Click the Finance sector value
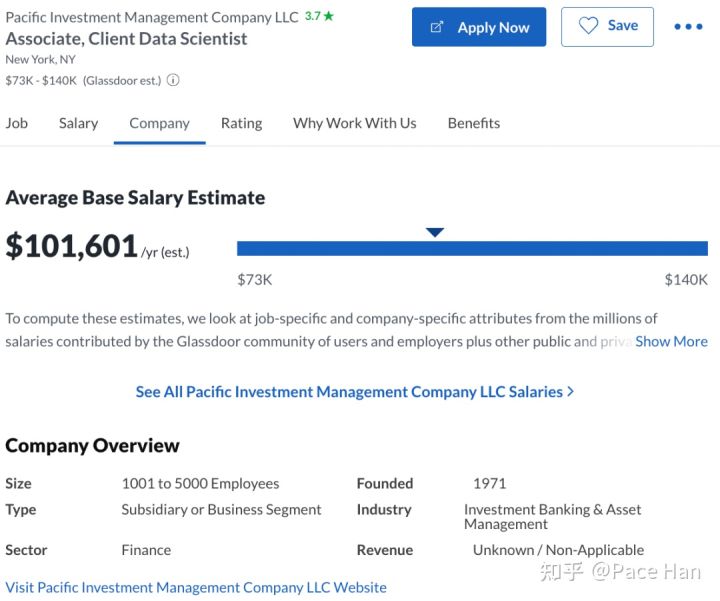Viewport: 720px width, 601px height. click(x=146, y=550)
